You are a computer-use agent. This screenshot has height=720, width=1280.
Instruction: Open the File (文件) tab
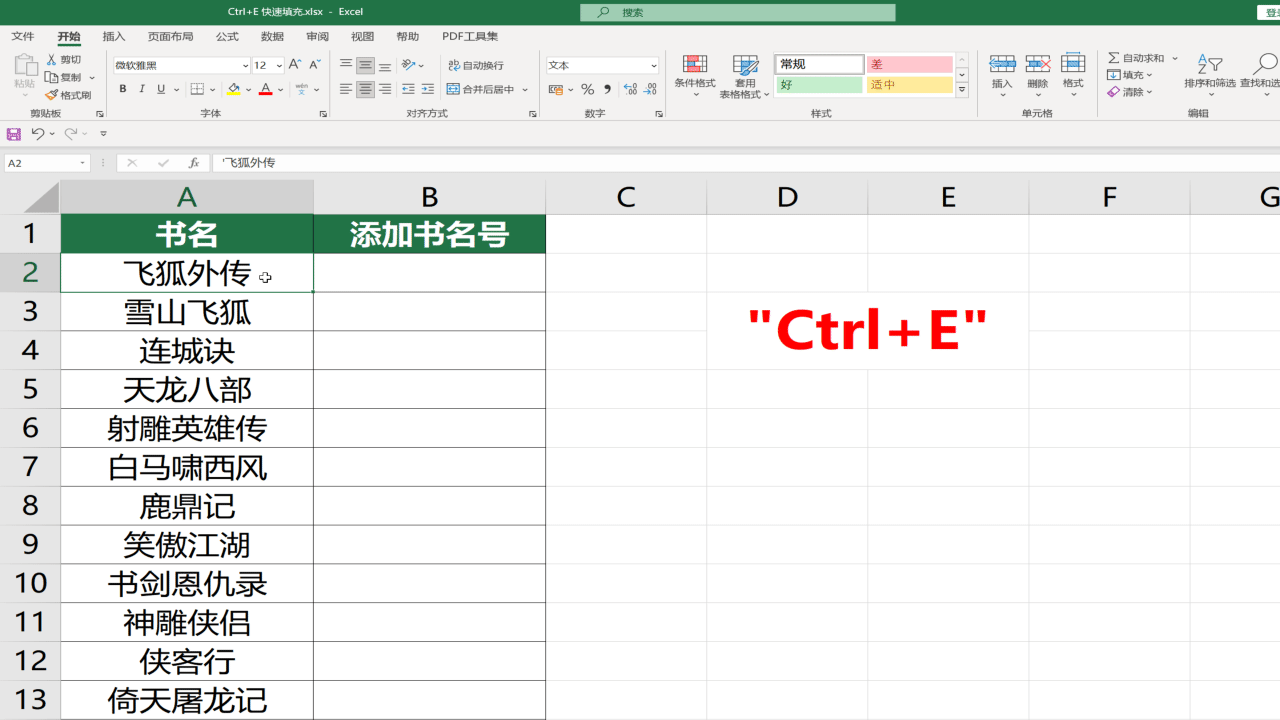[x=23, y=36]
